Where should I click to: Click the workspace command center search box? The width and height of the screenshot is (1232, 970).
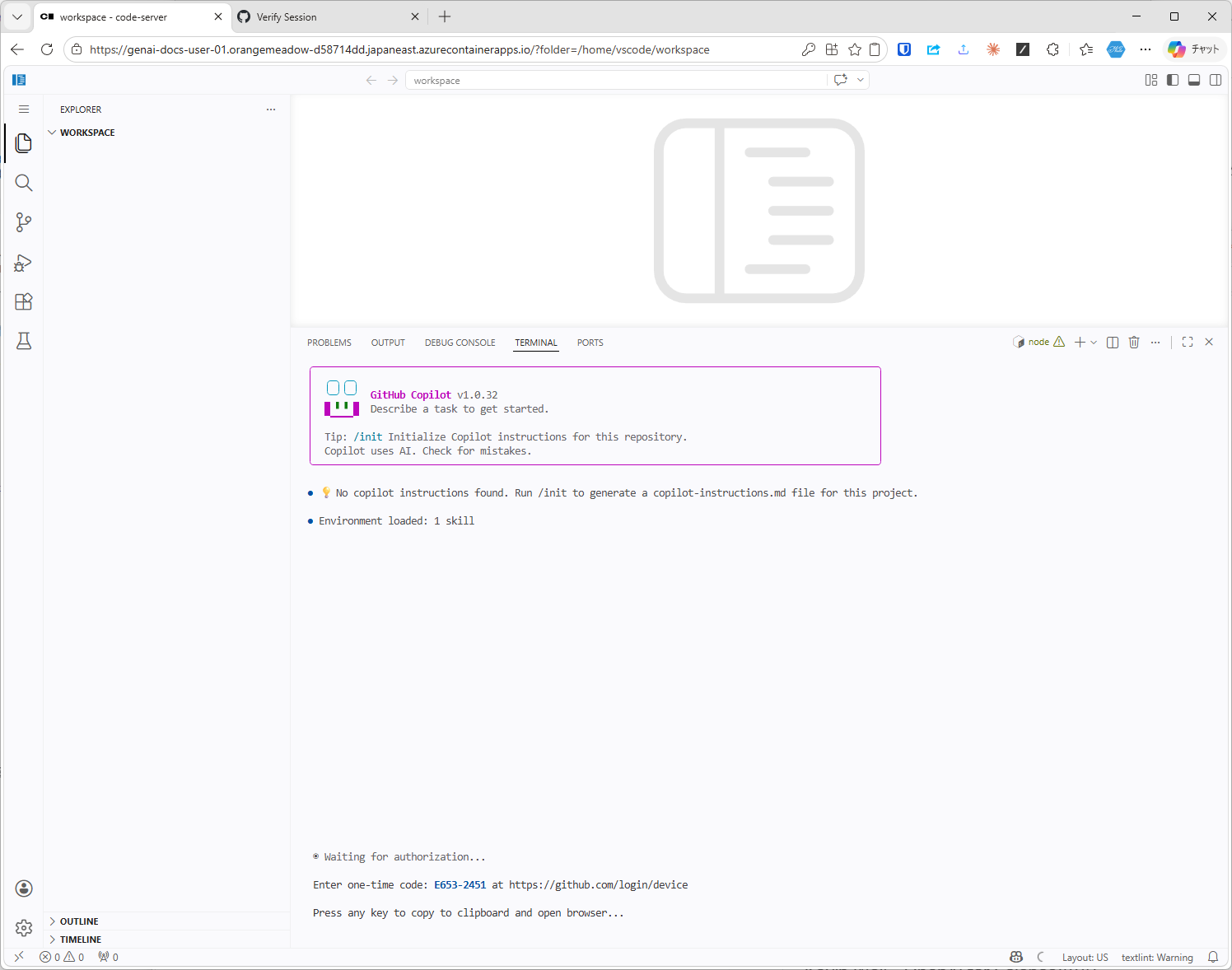click(616, 81)
